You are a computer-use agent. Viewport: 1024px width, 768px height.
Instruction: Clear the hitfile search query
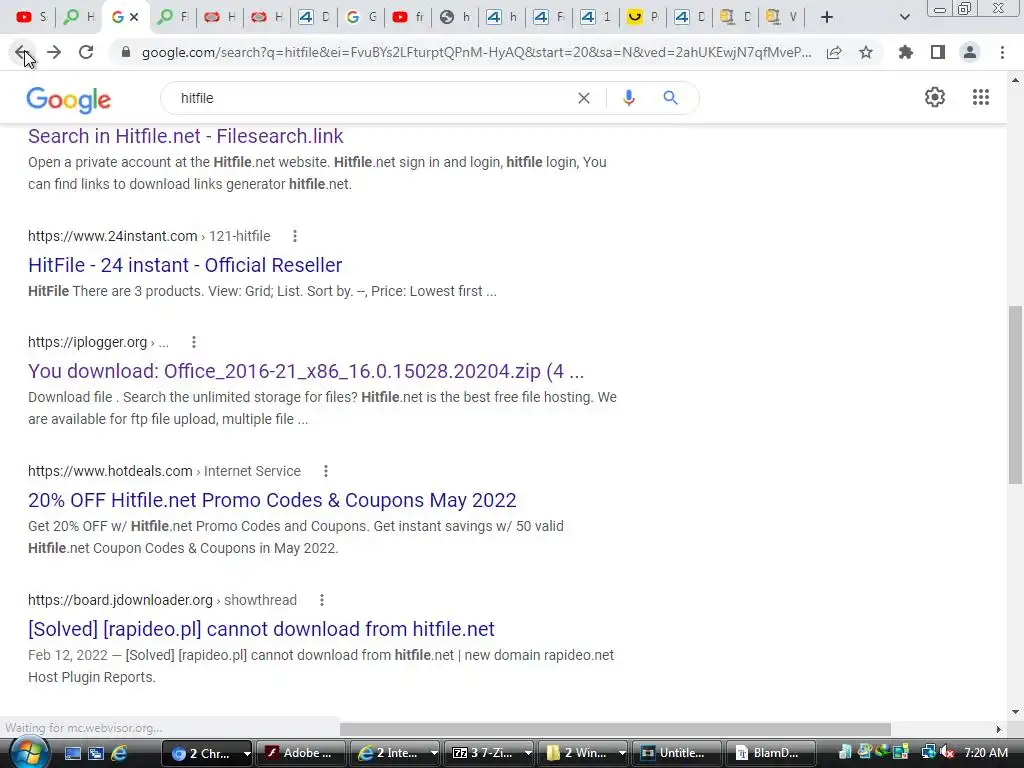coord(584,98)
